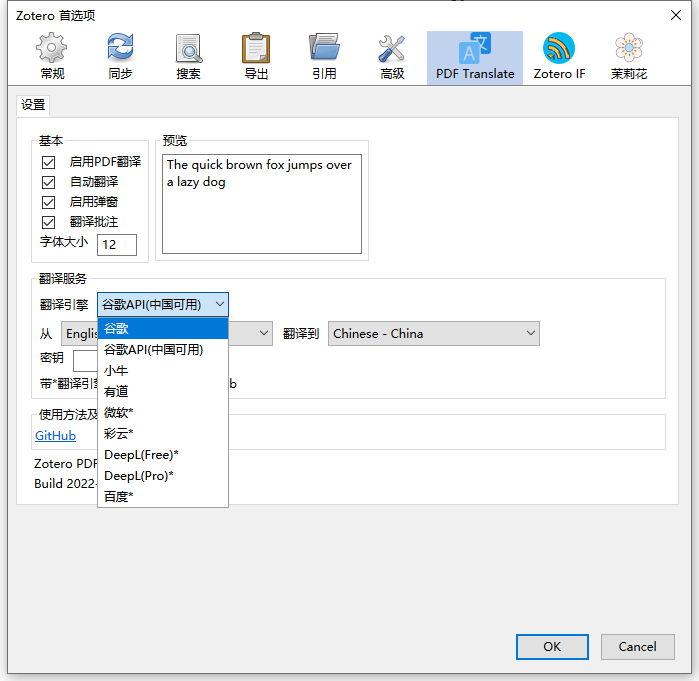Choose DeepL(Free)* translation engine
This screenshot has width=699, height=681.
pyautogui.click(x=163, y=455)
